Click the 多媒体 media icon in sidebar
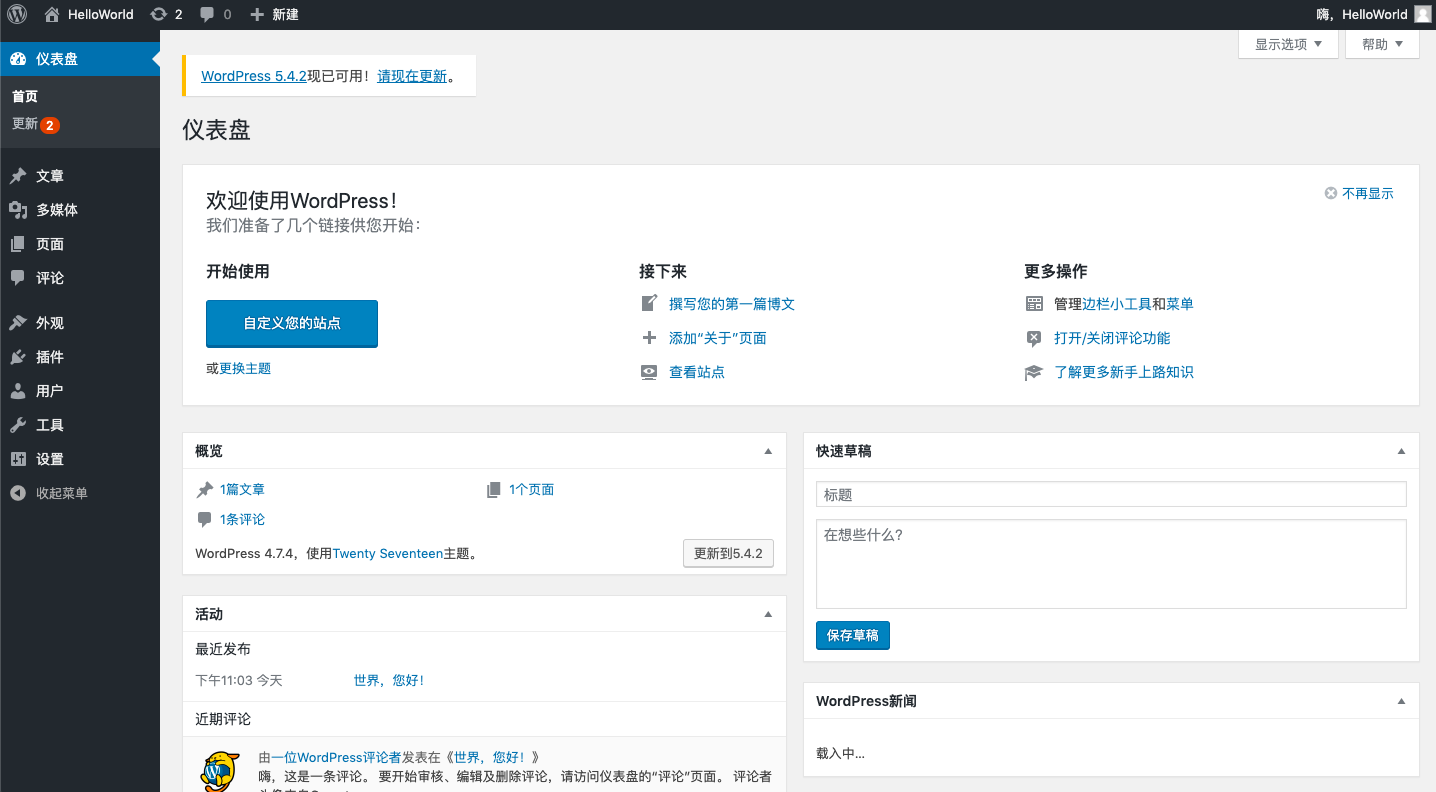Screen dimensions: 1436x792 [x=18, y=210]
